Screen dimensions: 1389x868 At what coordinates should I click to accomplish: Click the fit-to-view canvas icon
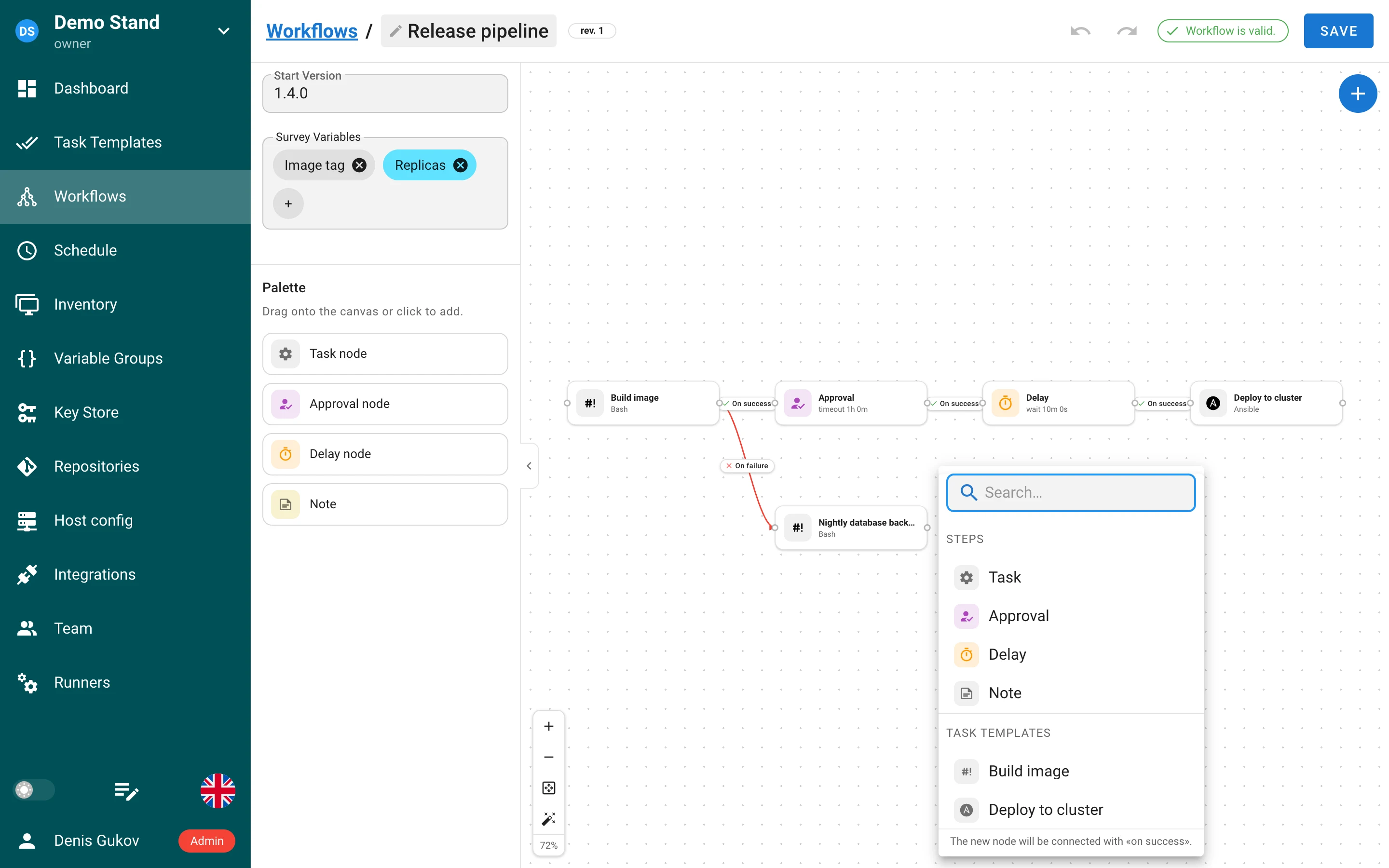(549, 787)
